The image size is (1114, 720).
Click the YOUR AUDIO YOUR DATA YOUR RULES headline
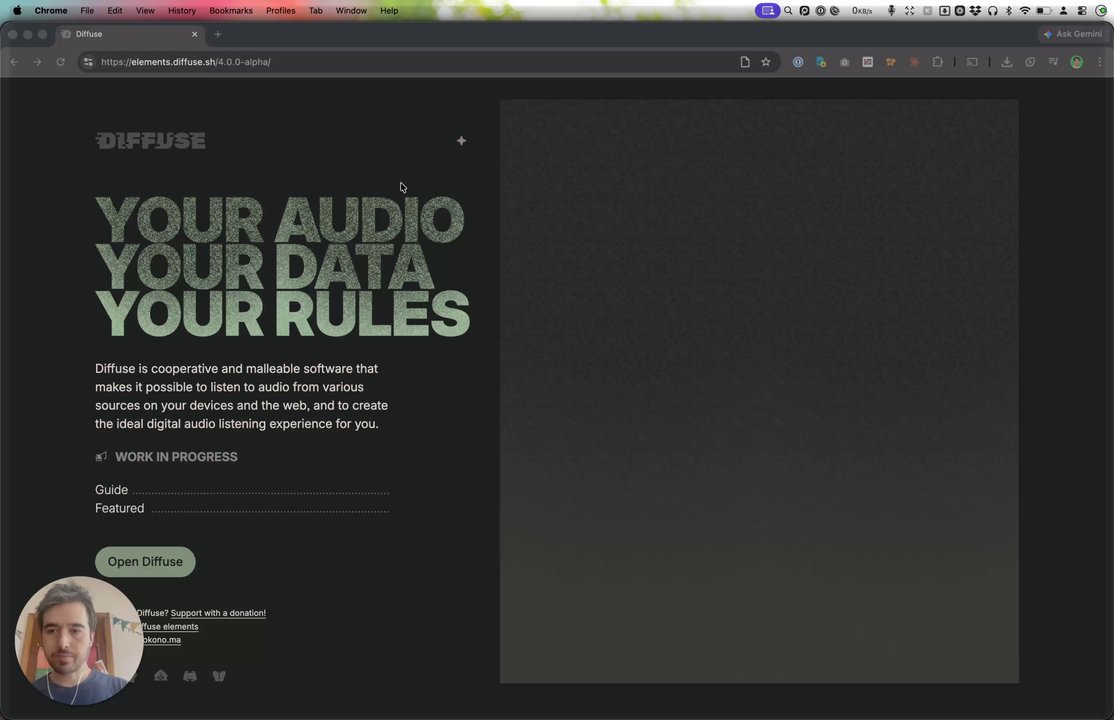pos(282,267)
